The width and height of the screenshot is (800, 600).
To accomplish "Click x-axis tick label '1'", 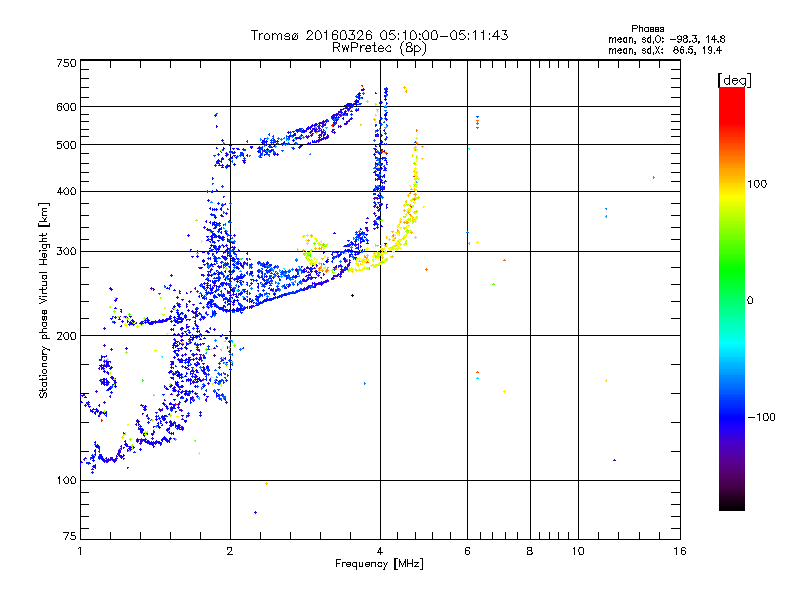I will click(80, 551).
